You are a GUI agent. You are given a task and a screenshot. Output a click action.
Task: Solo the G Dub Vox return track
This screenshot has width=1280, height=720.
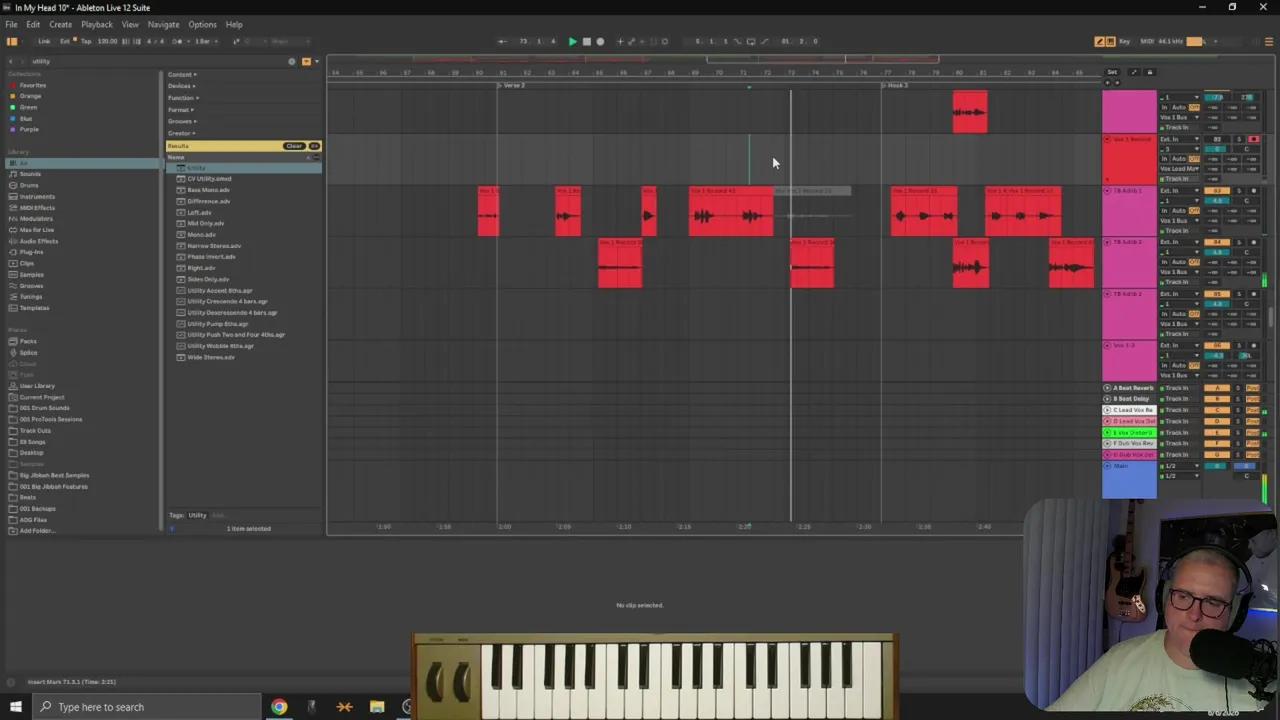1238,455
